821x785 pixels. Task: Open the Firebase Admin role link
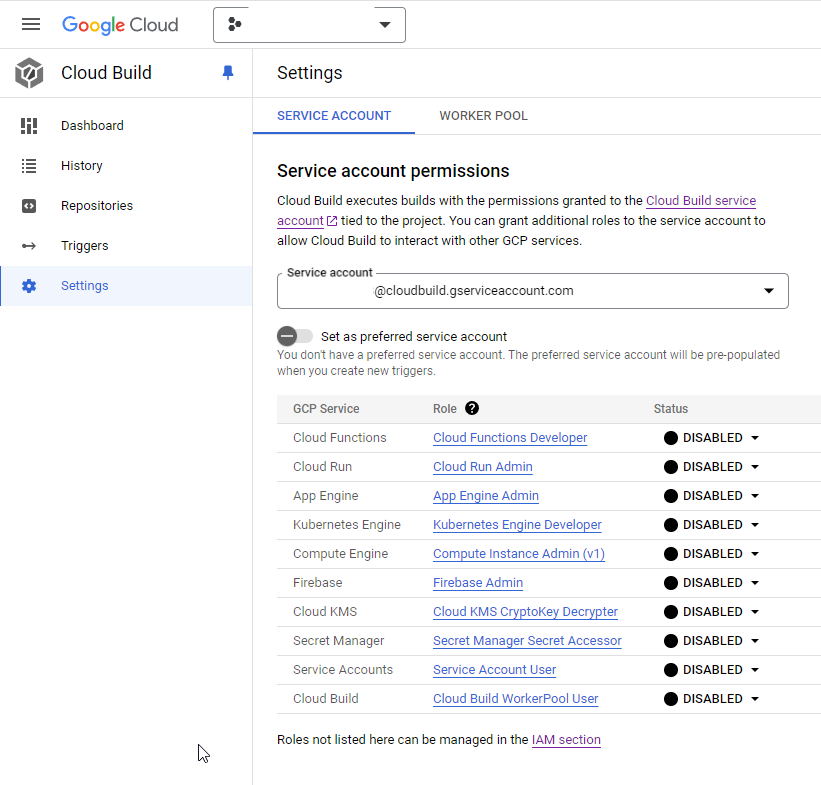click(478, 583)
